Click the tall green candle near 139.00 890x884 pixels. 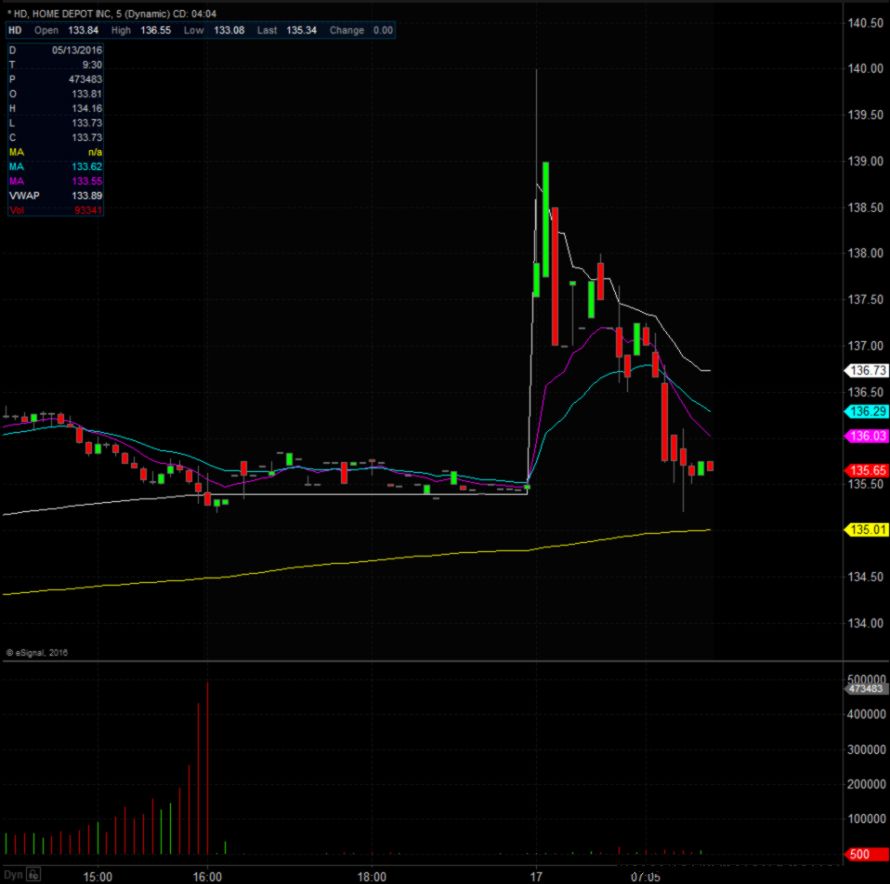pos(545,219)
